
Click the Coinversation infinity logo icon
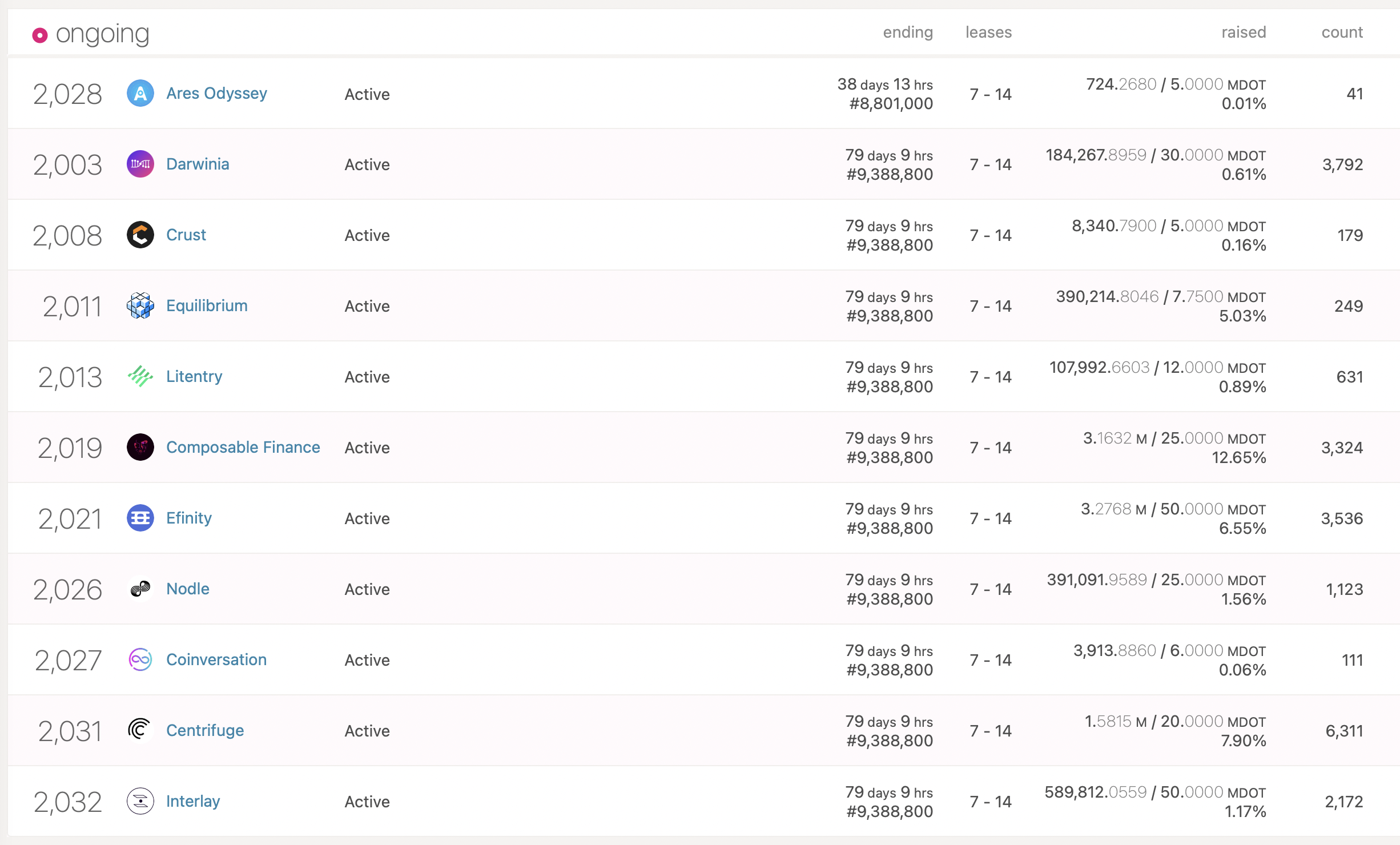tap(140, 660)
